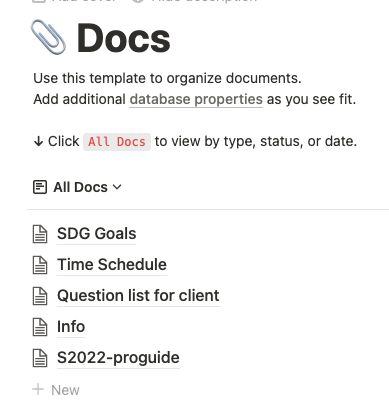Open Question list for client page

pos(138,296)
